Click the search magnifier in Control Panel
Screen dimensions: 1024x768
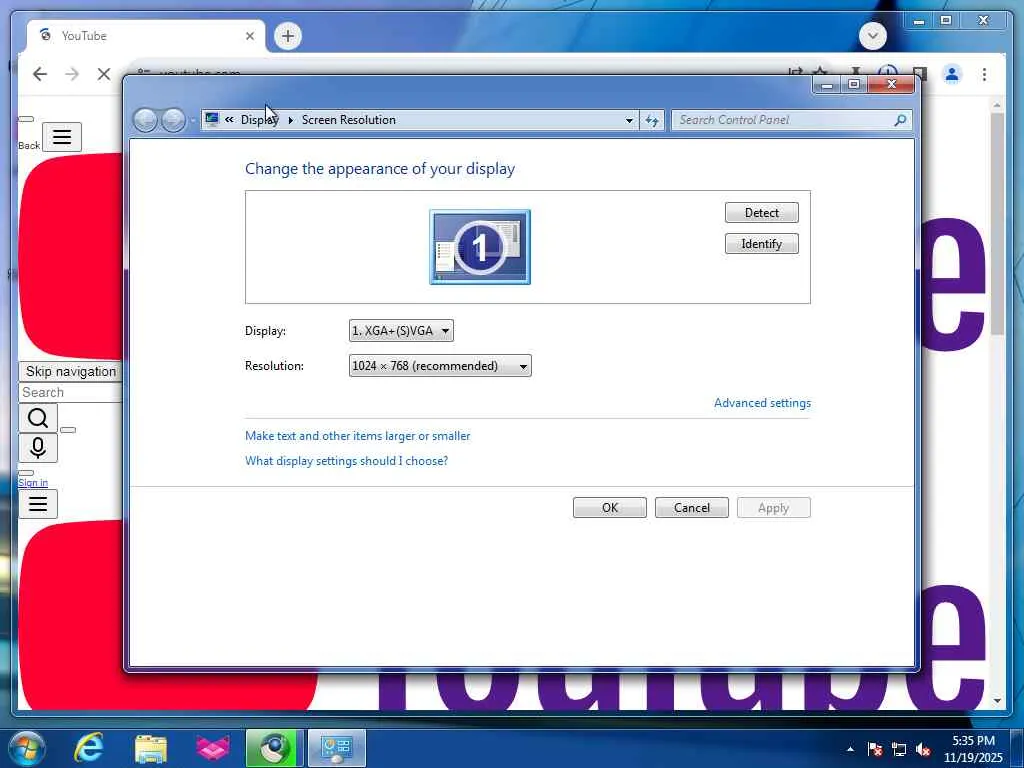(x=901, y=120)
